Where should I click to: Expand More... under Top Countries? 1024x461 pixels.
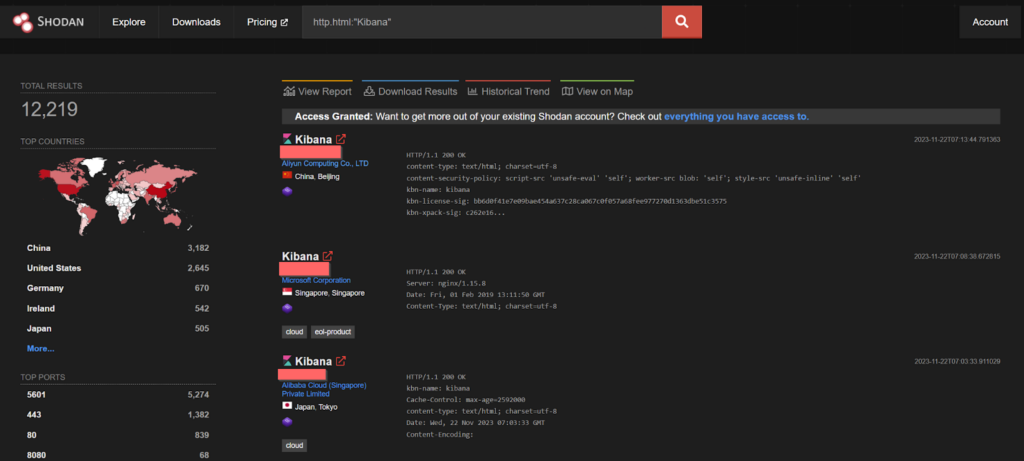40,349
